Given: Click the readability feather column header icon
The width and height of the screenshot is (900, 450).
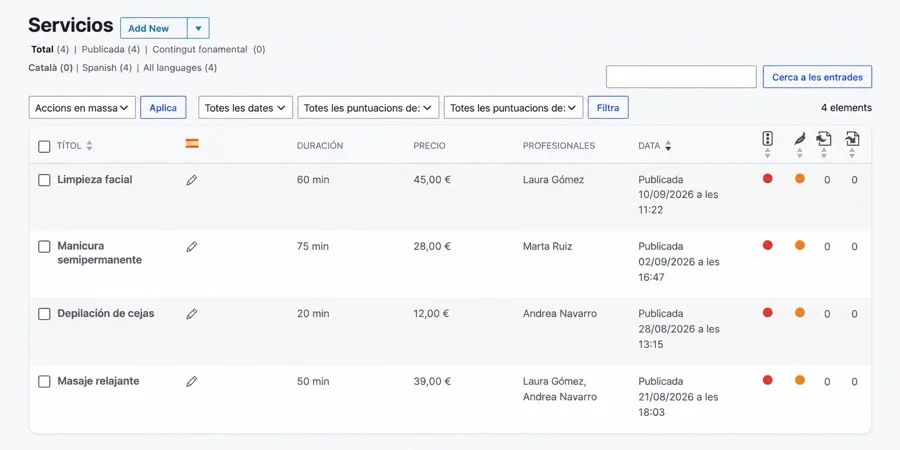Looking at the screenshot, I should tap(800, 138).
